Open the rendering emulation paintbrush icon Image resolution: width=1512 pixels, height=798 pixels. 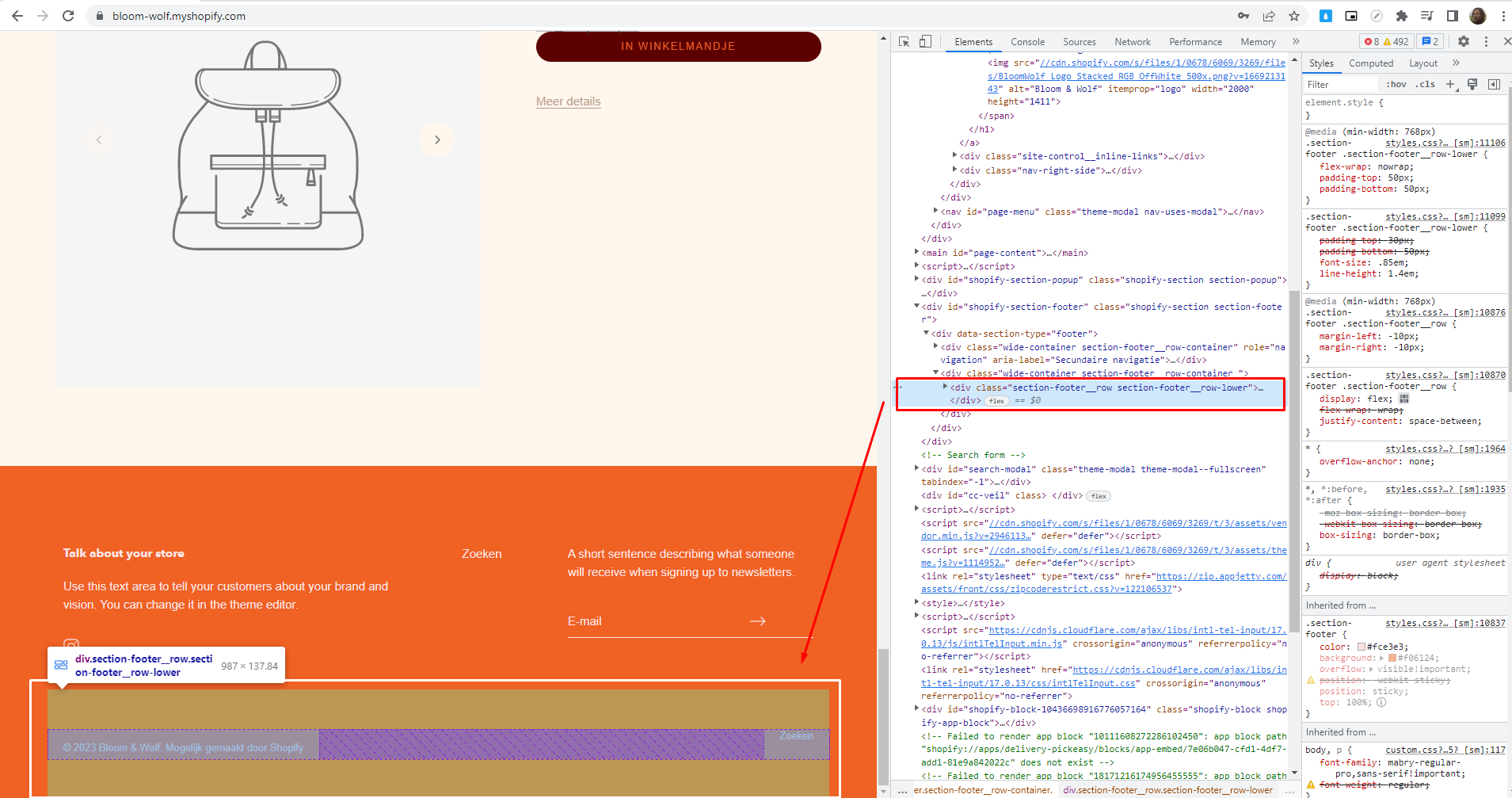tap(1472, 84)
